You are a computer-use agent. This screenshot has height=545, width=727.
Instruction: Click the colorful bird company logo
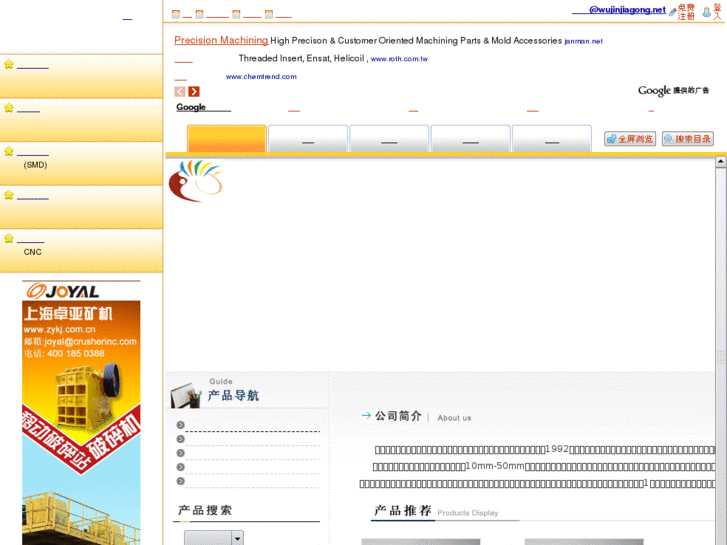point(196,180)
